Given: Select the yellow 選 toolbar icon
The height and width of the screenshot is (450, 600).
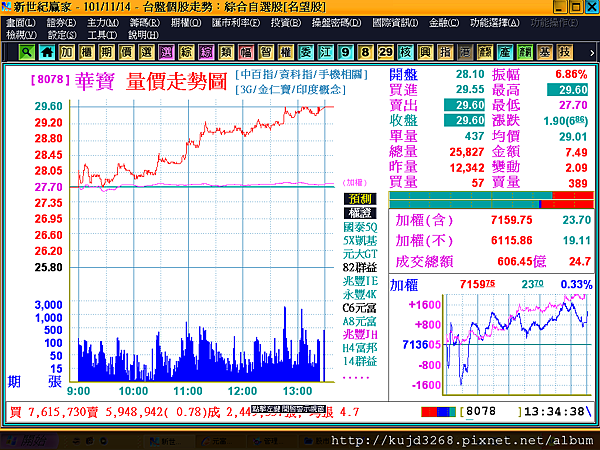Looking at the screenshot, I should tap(147, 52).
